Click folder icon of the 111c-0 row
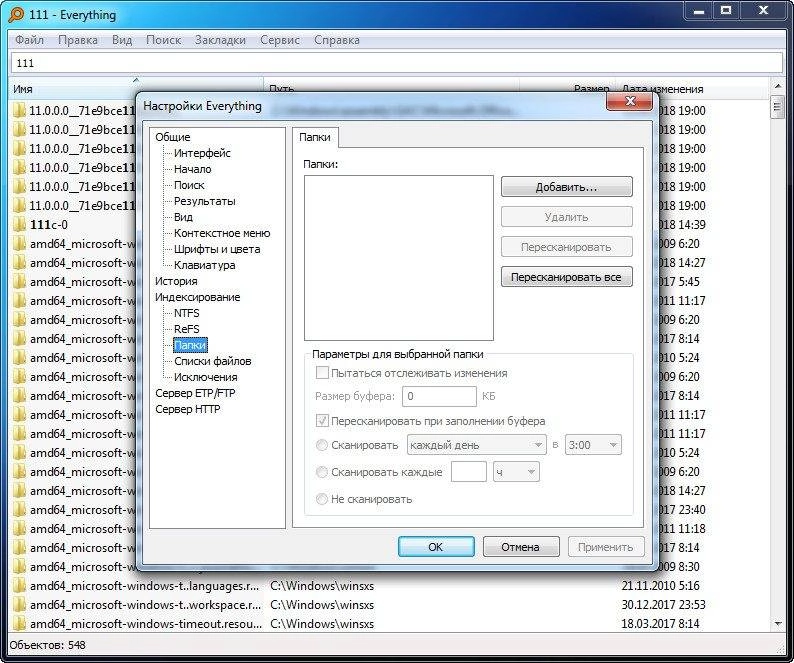This screenshot has width=794, height=663. click(x=19, y=224)
